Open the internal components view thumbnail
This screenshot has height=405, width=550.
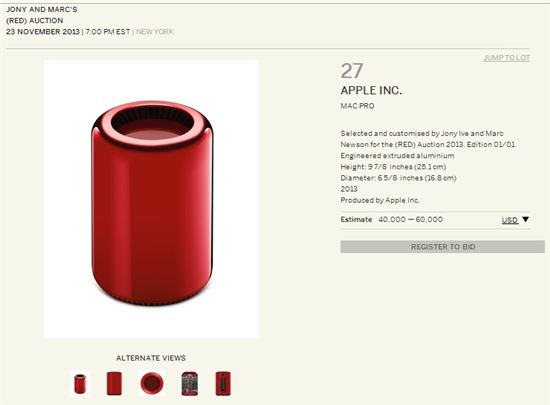coord(189,384)
